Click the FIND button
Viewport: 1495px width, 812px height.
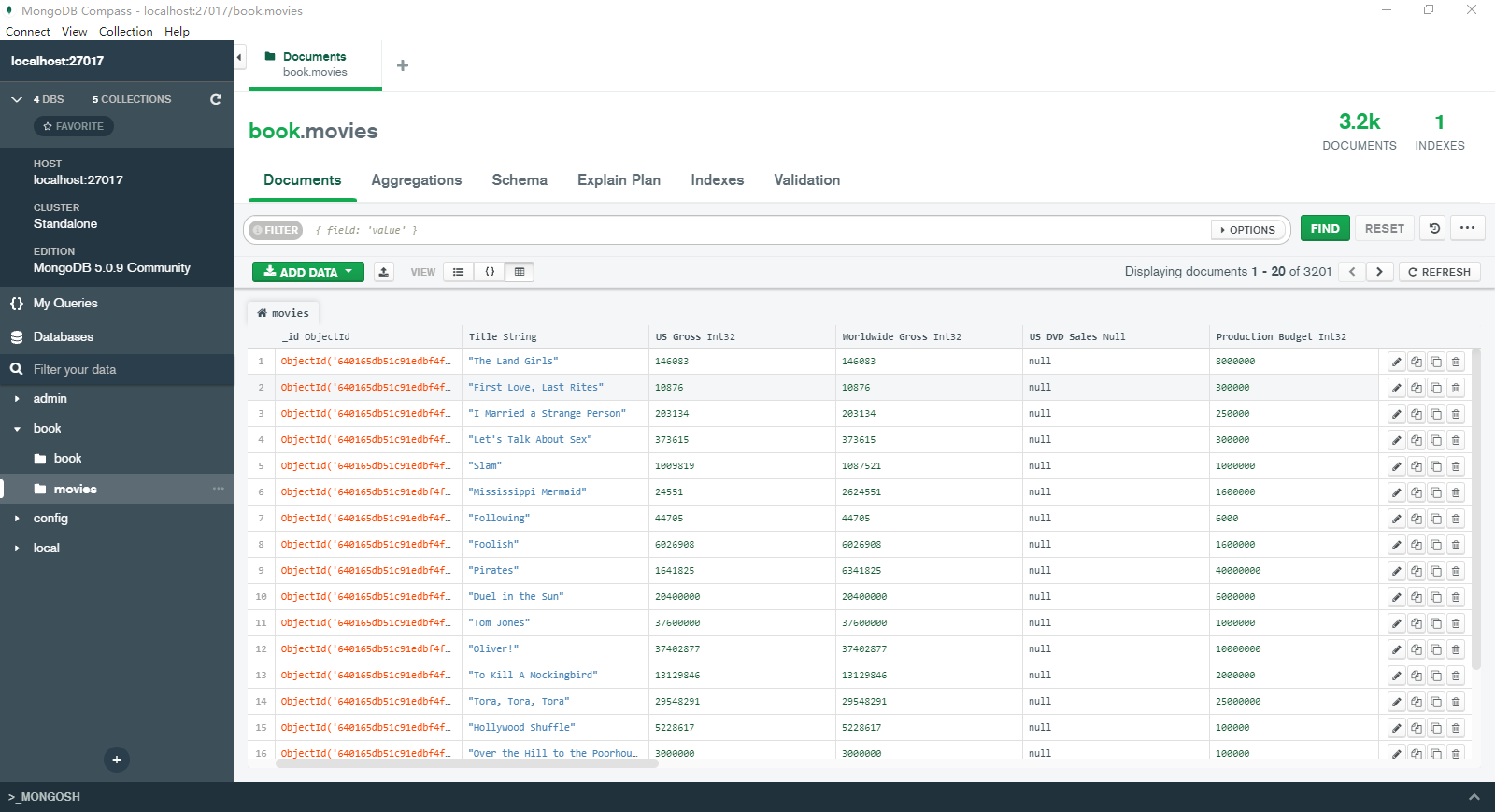point(1325,228)
